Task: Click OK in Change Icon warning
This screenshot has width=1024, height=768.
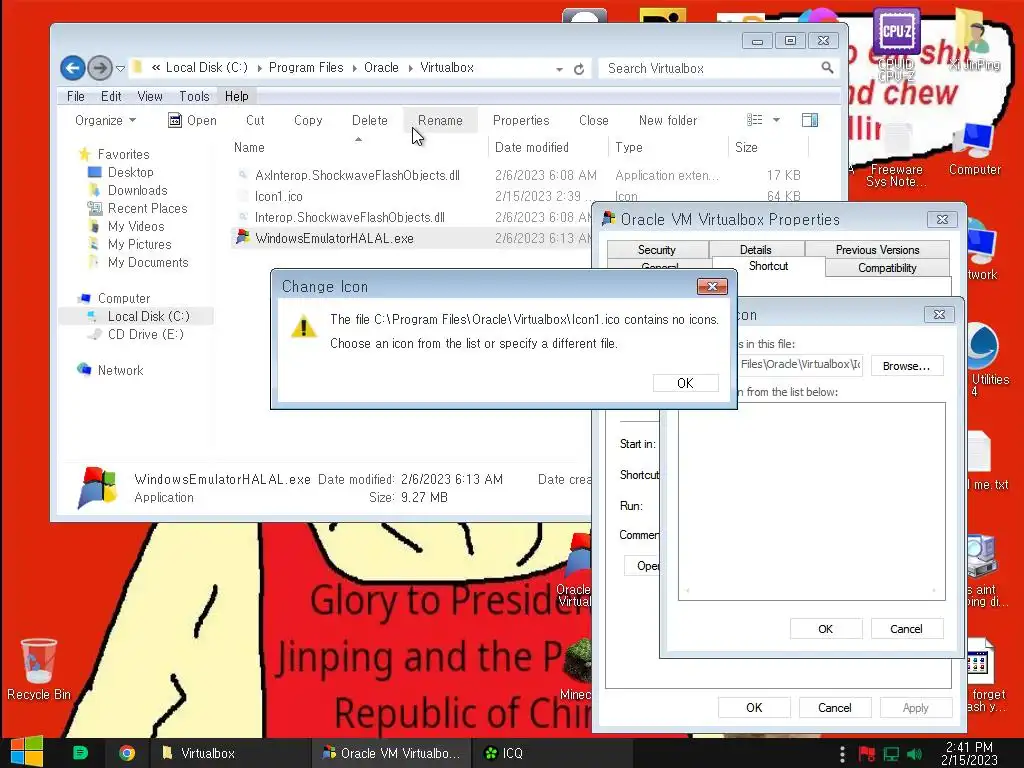Action: pyautogui.click(x=685, y=383)
